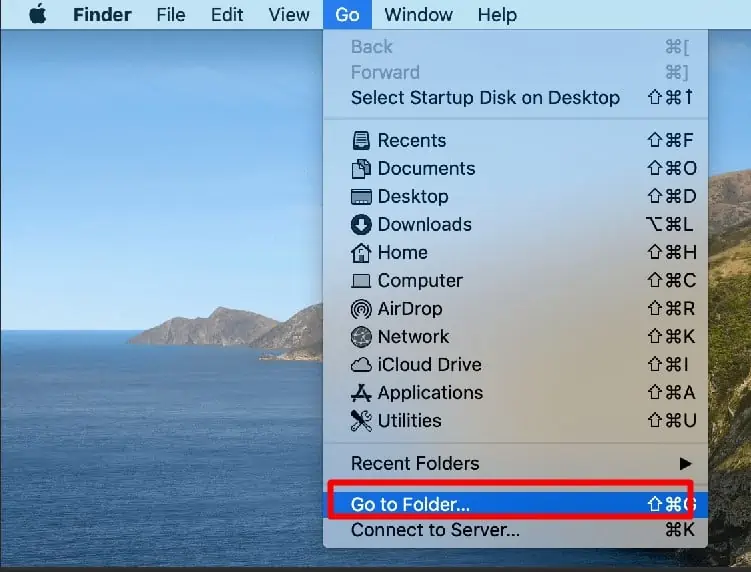Click the ⇧⌘R shortcut beside AirDrop

(671, 309)
